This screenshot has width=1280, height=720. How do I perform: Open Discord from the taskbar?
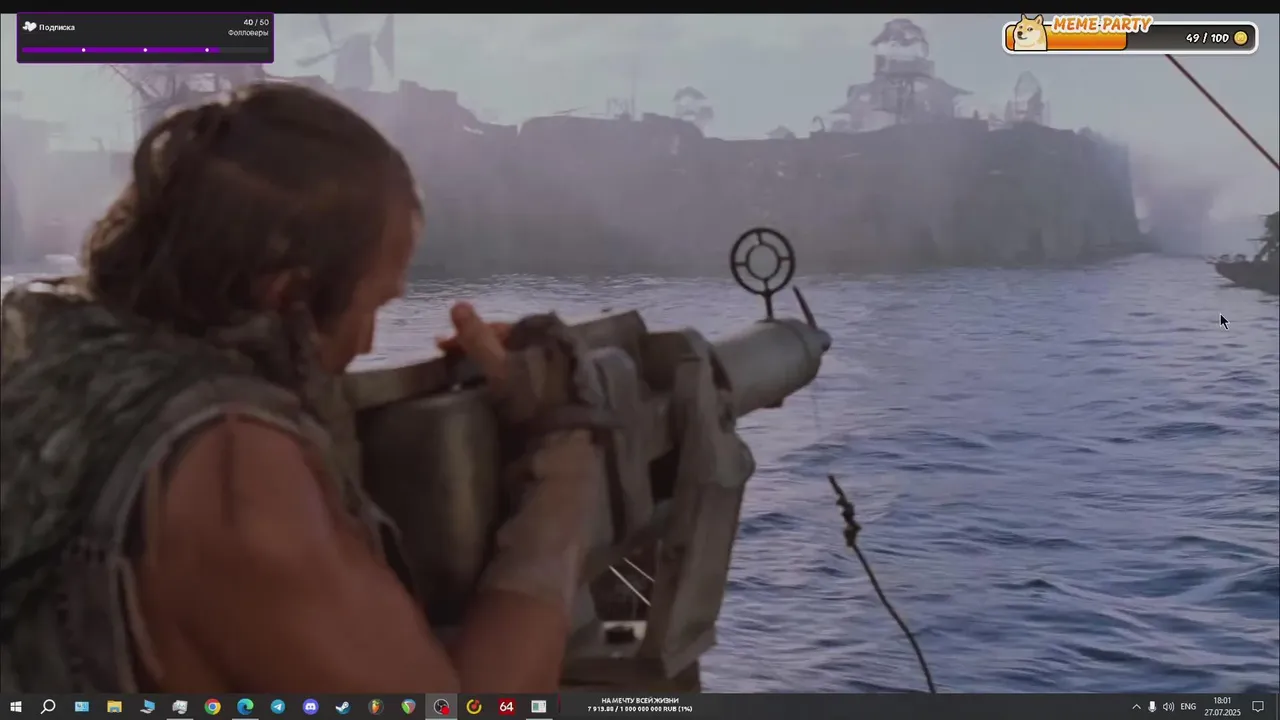tap(310, 707)
